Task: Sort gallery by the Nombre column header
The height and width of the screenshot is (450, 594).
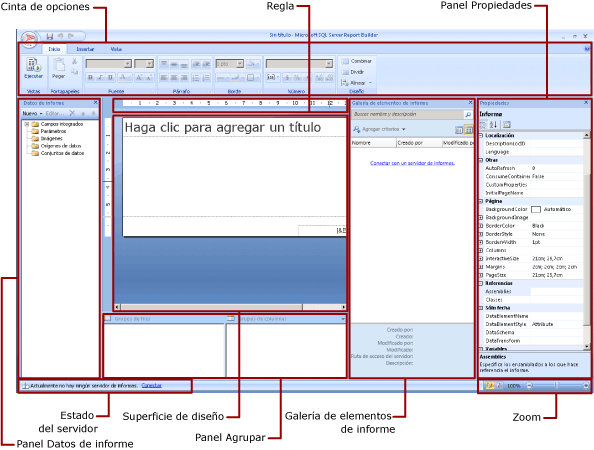Action: pos(373,143)
